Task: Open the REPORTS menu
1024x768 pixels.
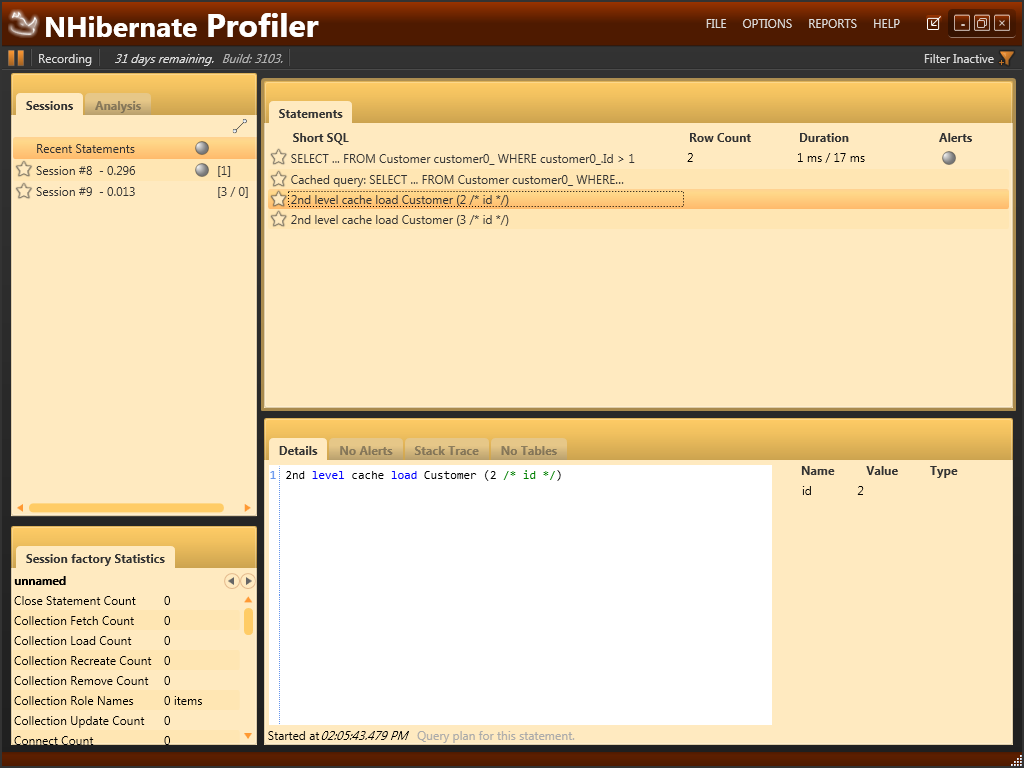Action: click(x=832, y=24)
